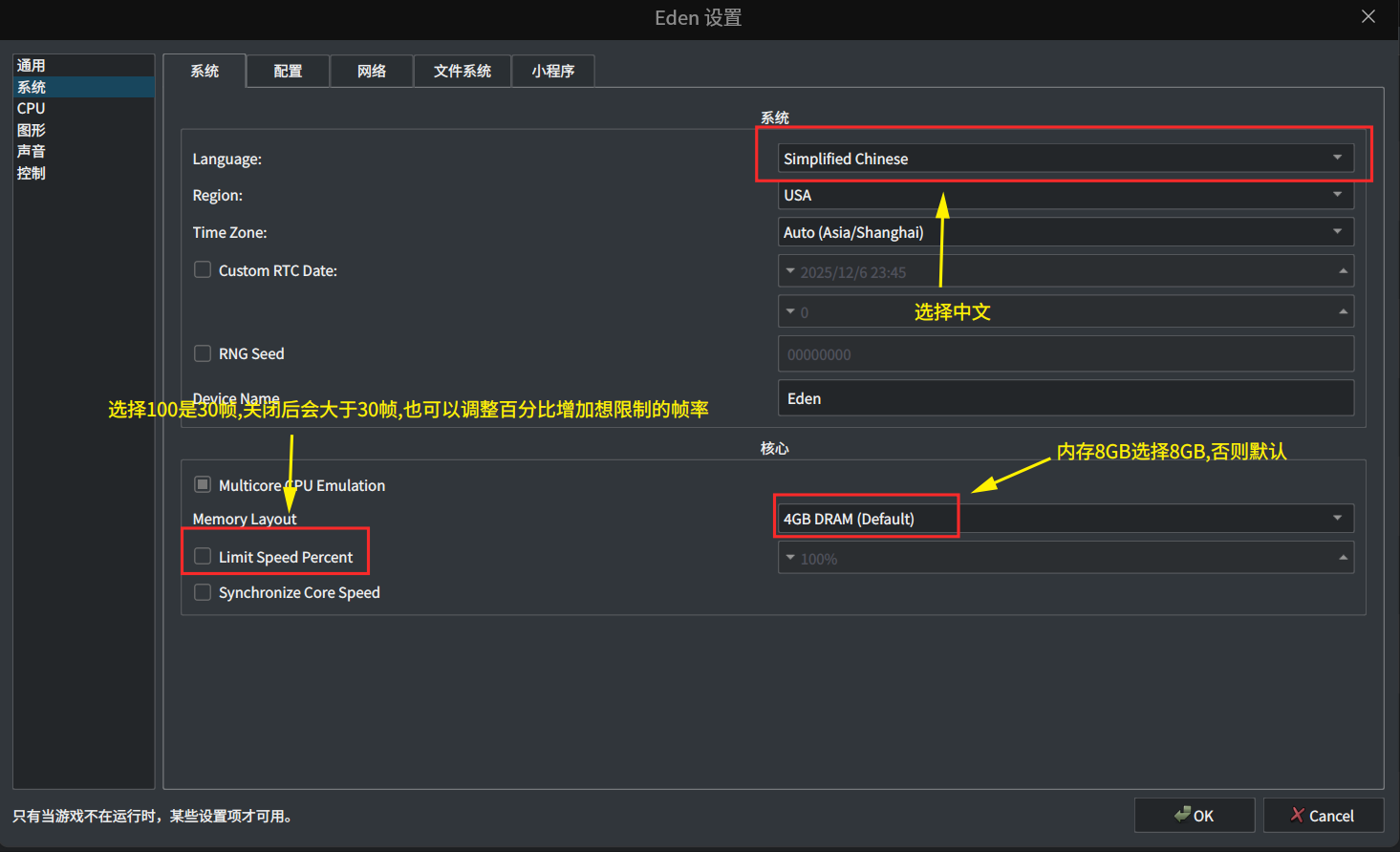Click the "Region:" label

coord(218,195)
